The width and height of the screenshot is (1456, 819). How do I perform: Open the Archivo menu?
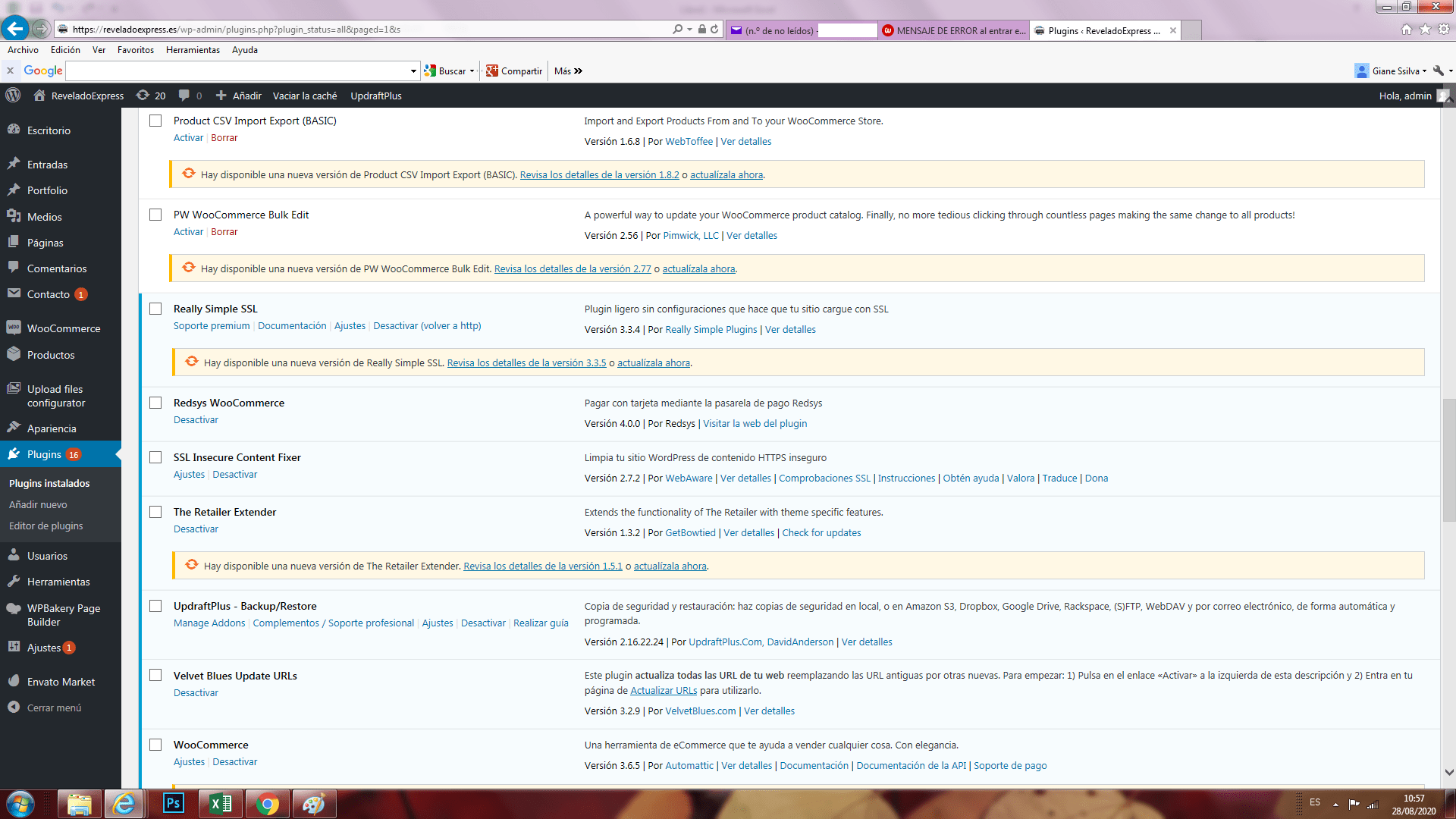coord(23,50)
